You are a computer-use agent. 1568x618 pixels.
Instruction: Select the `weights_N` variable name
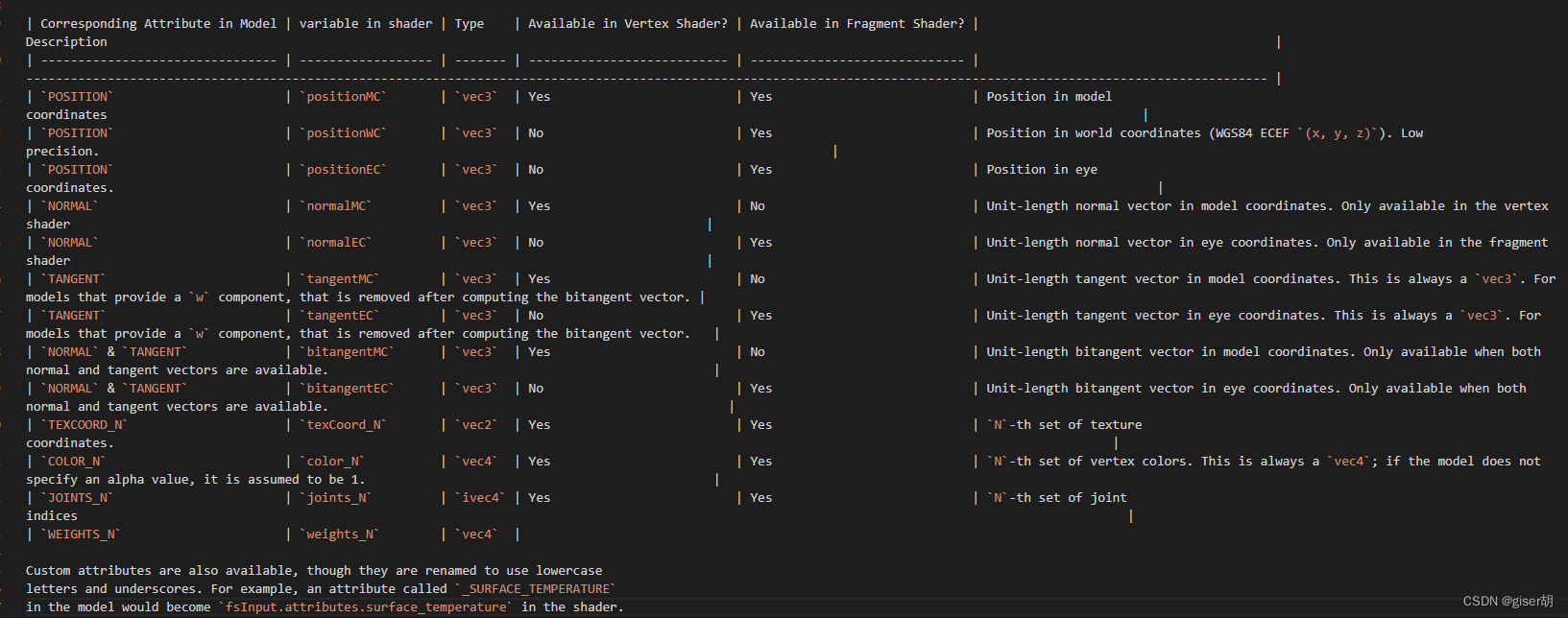click(339, 534)
